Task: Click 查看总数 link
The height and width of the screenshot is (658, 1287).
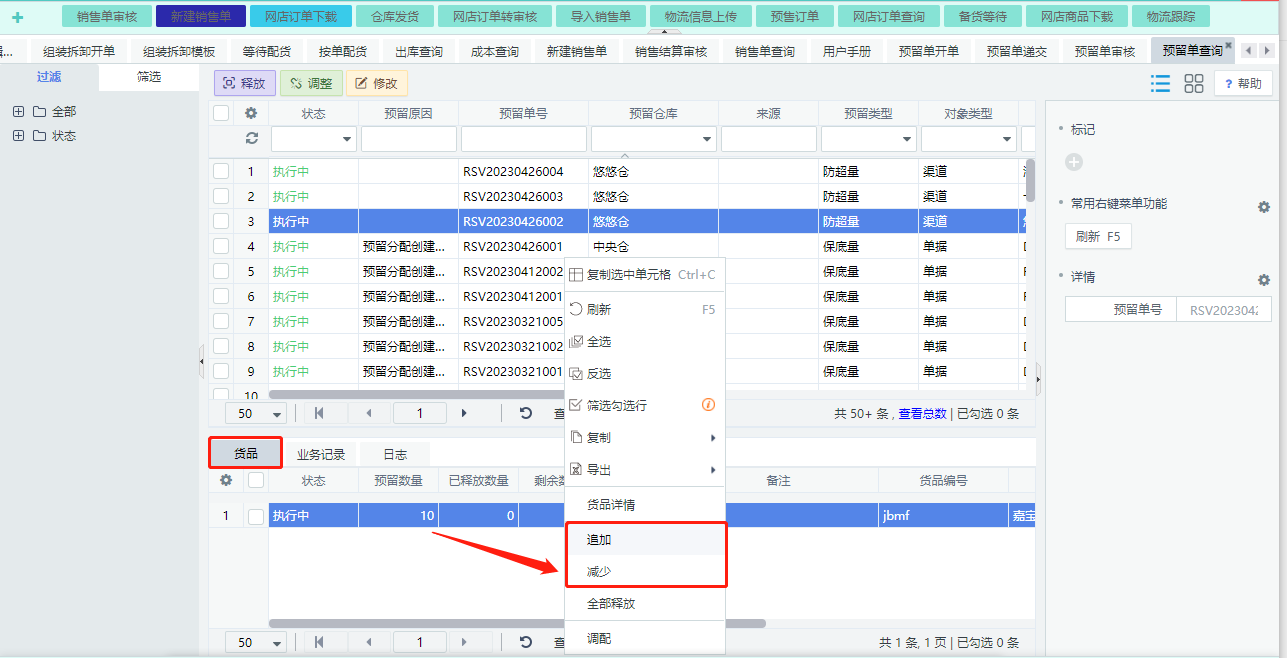Action: (922, 413)
